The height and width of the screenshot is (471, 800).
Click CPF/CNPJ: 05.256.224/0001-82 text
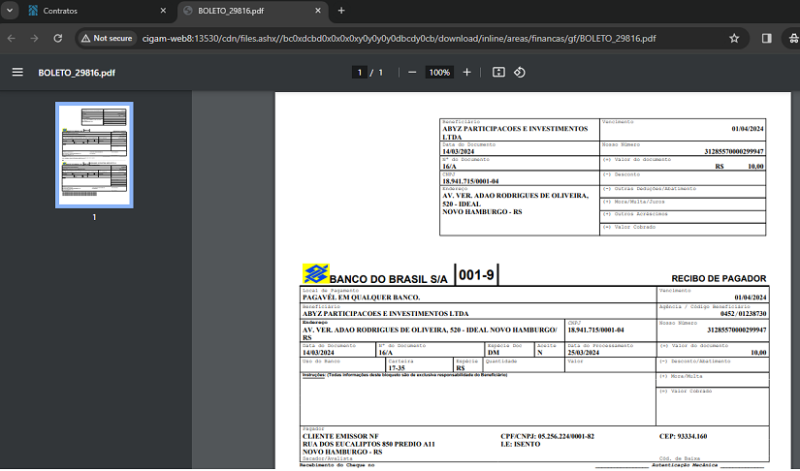[x=547, y=436]
